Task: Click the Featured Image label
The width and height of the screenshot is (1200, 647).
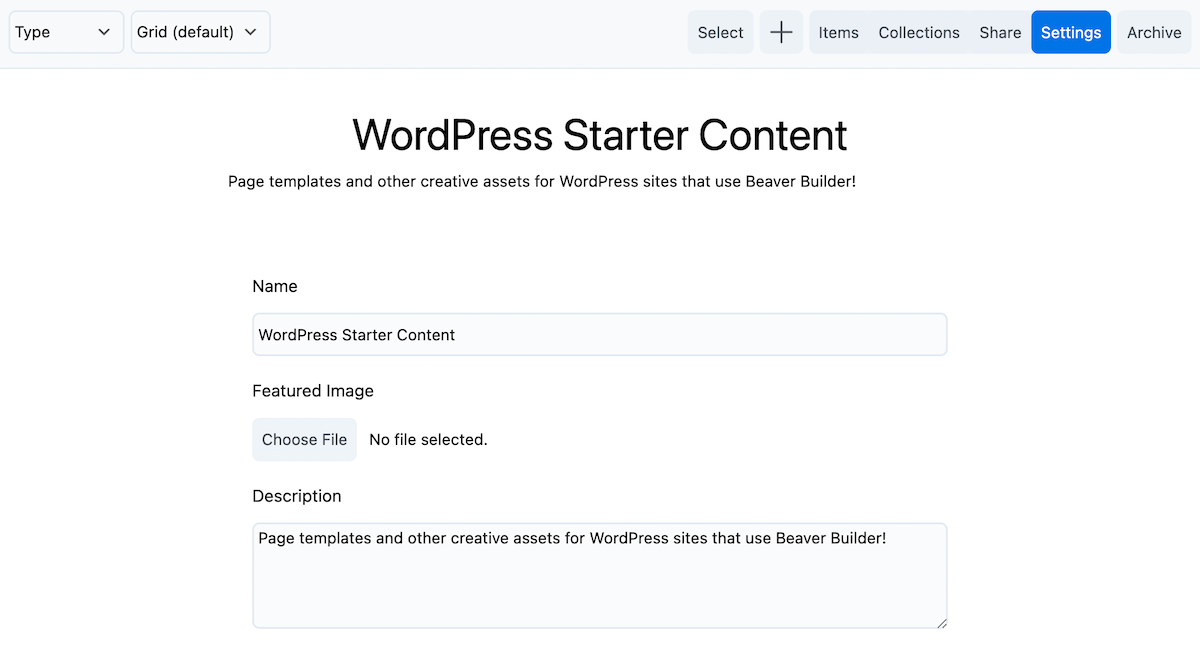Action: pos(313,391)
